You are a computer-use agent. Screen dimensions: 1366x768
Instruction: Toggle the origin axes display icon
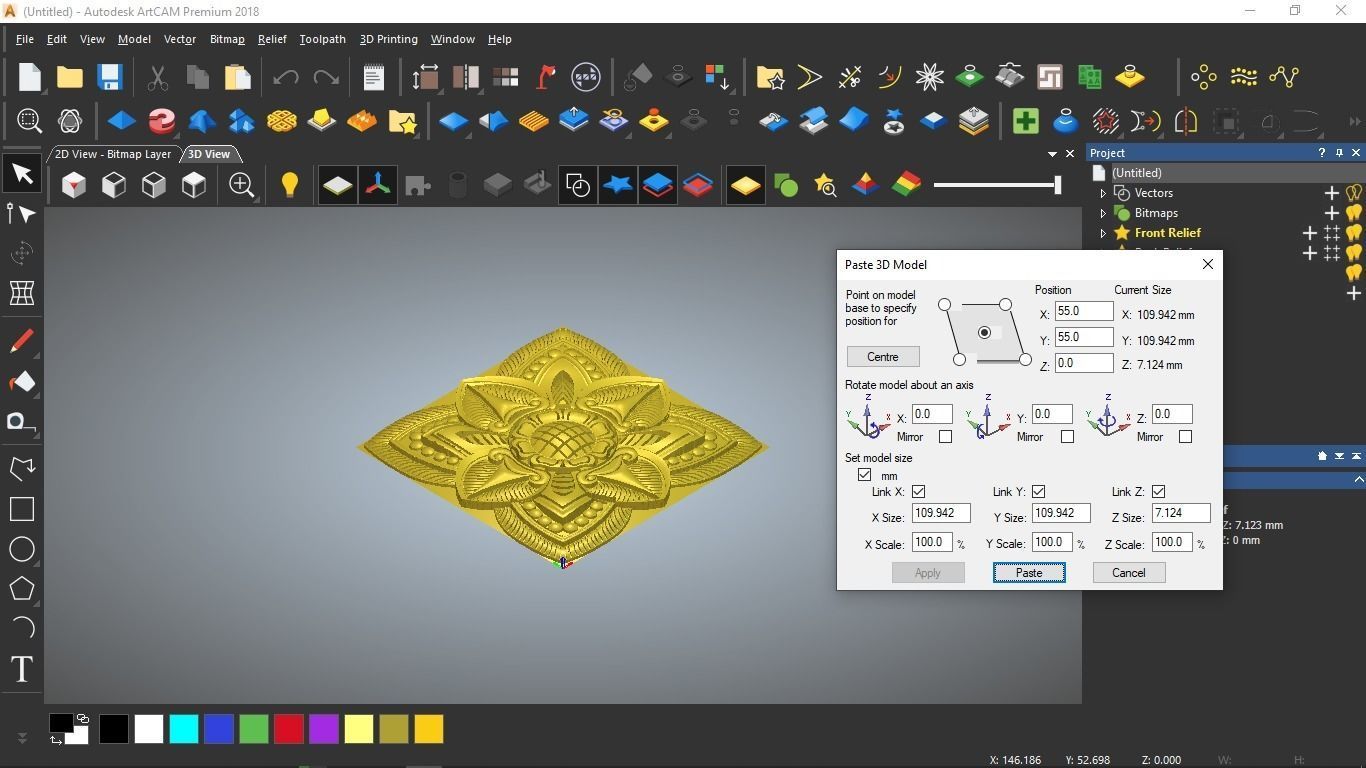[377, 184]
